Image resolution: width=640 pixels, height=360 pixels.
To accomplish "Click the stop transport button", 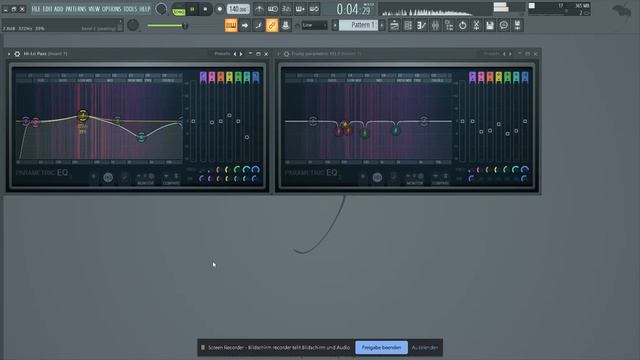I will pos(205,9).
